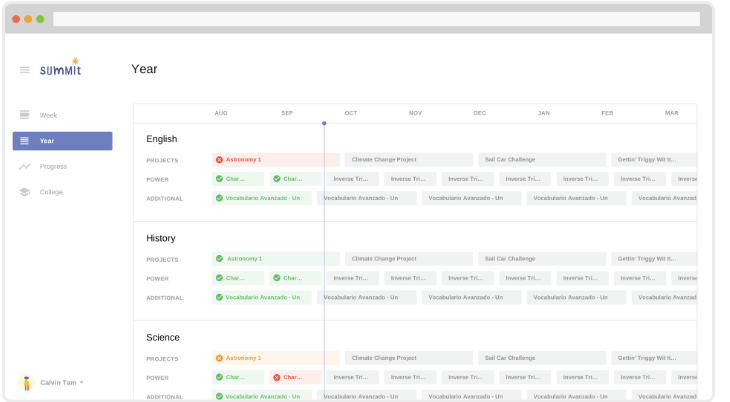This screenshot has width=730, height=402.
Task: Click the Summit logo
Action: pos(61,67)
